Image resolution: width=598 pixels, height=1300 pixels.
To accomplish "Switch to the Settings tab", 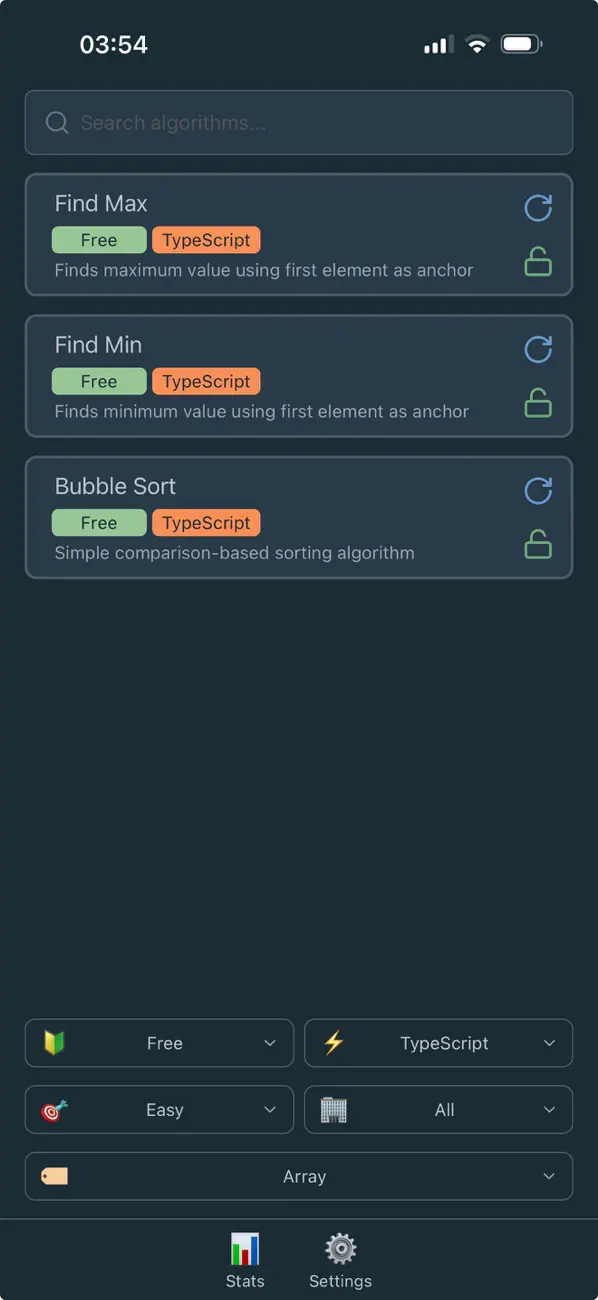I will (x=340, y=1259).
